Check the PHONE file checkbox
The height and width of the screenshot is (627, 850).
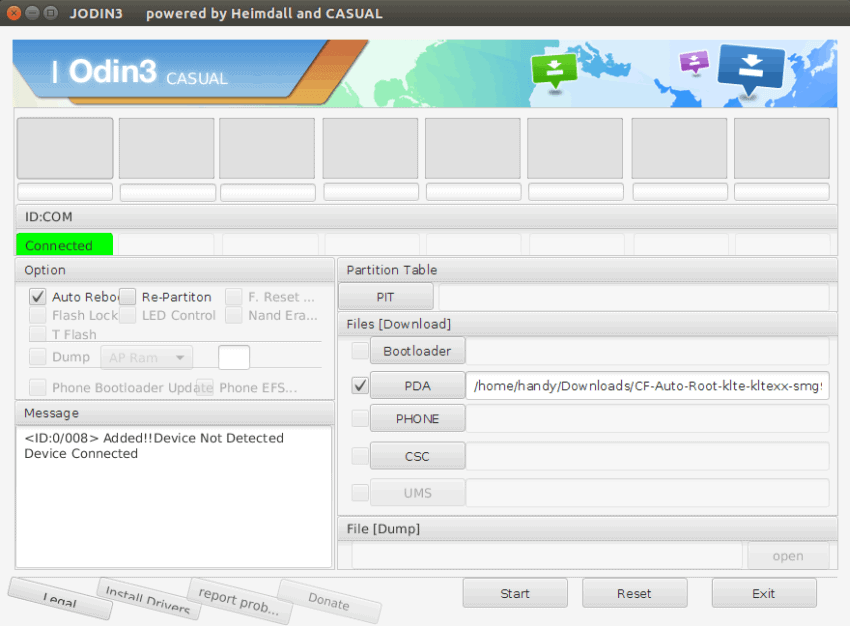point(360,418)
